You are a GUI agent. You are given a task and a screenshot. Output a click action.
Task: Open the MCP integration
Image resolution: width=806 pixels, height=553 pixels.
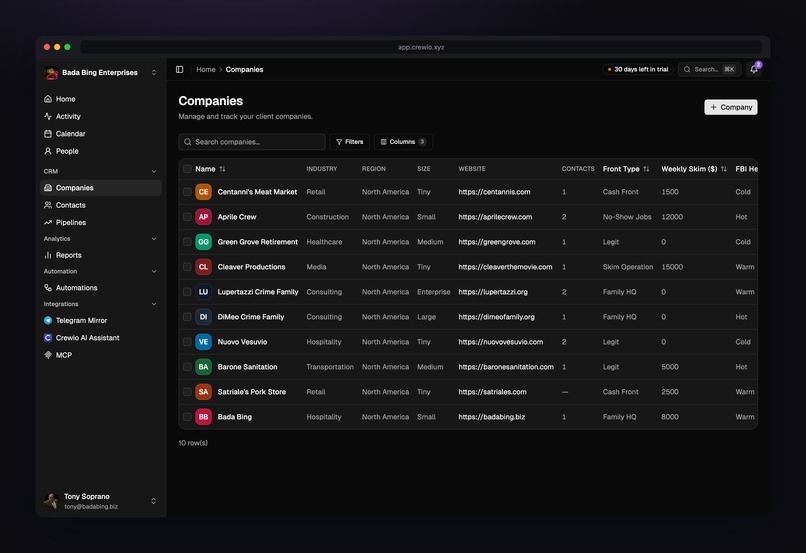pyautogui.click(x=100, y=355)
